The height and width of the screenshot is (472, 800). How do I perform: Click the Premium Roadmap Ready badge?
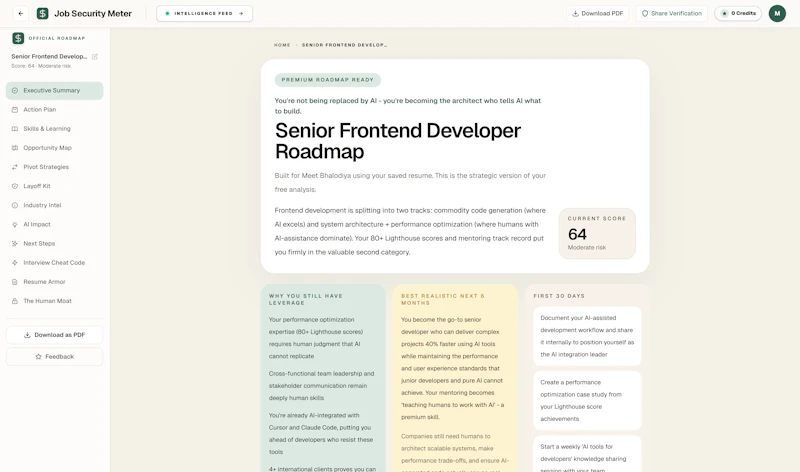click(x=328, y=80)
